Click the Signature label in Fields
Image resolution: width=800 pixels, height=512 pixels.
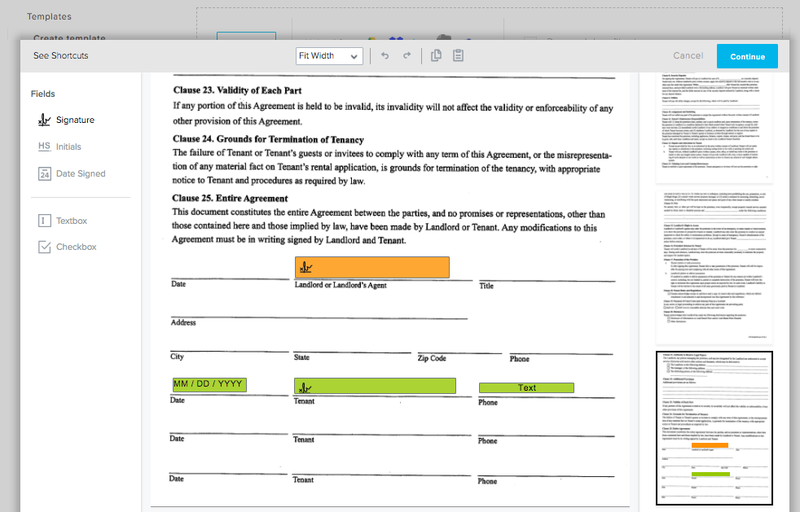pyautogui.click(x=75, y=120)
